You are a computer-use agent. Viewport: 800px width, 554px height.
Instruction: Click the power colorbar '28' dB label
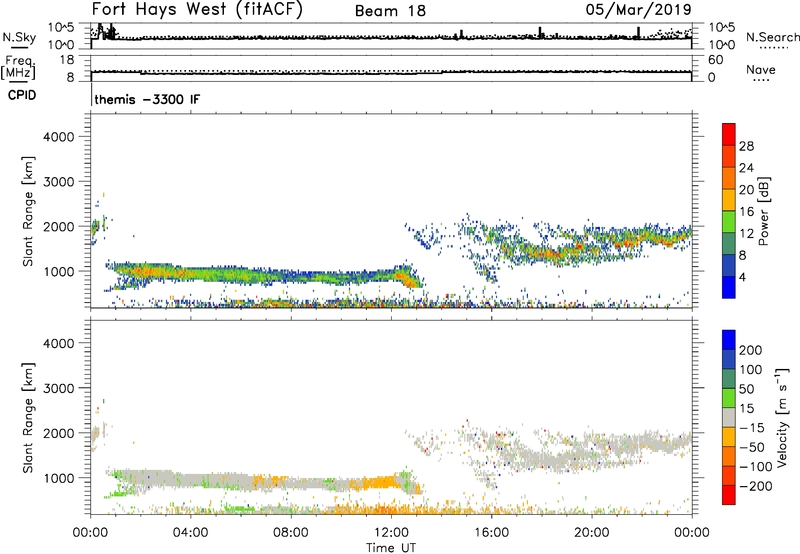pyautogui.click(x=746, y=146)
